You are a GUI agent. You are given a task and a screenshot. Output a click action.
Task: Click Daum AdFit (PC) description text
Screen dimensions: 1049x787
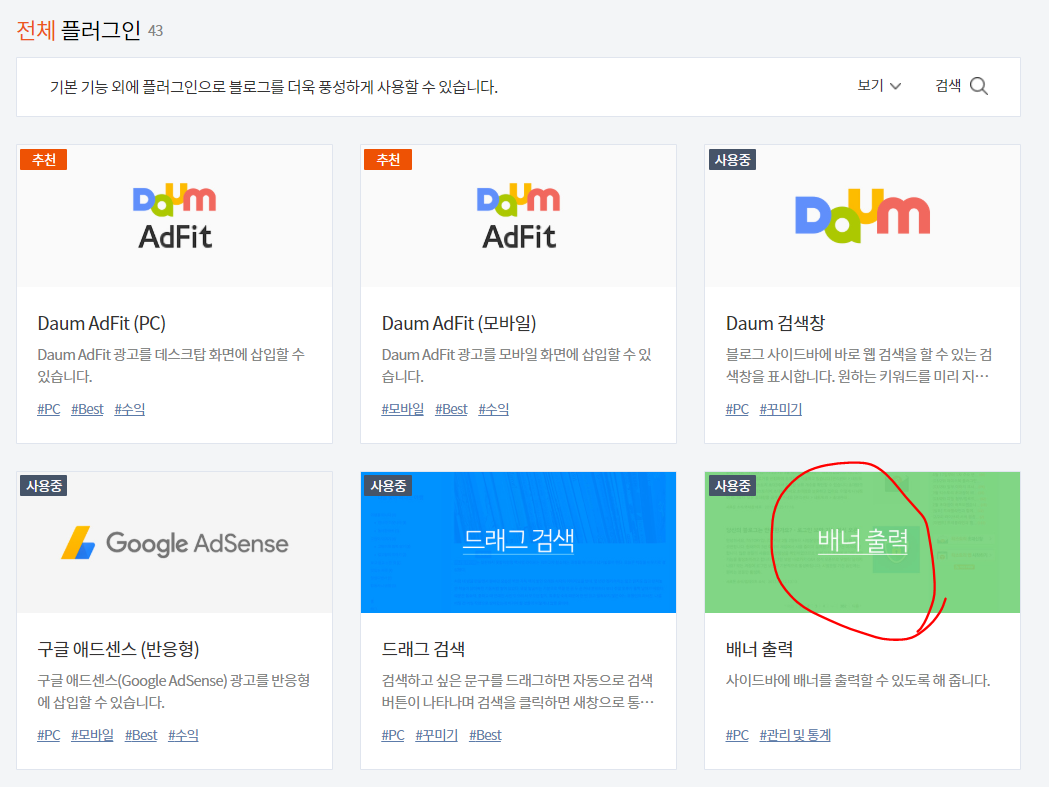[x=171, y=365]
